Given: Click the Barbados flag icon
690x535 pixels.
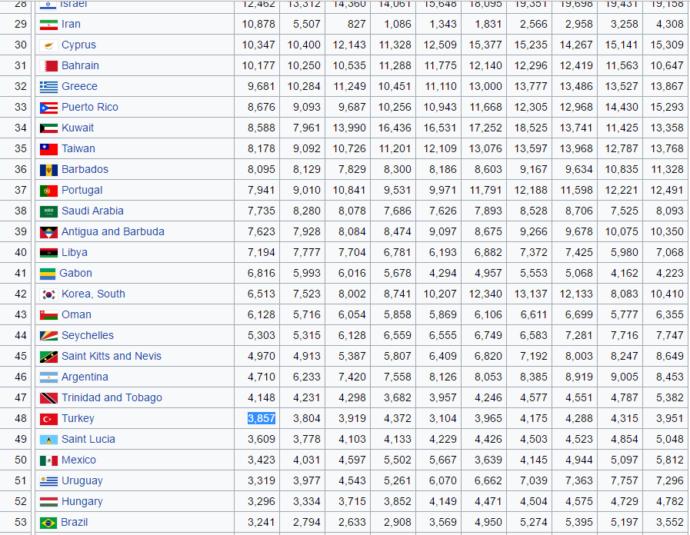Looking at the screenshot, I should [x=48, y=170].
